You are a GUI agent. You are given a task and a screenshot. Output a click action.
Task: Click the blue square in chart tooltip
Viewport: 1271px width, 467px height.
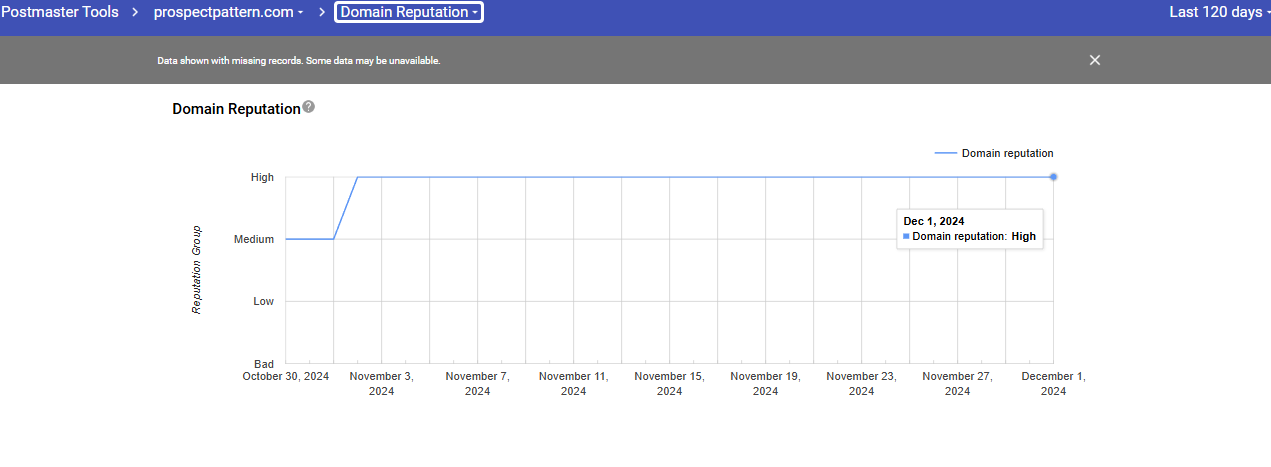907,237
